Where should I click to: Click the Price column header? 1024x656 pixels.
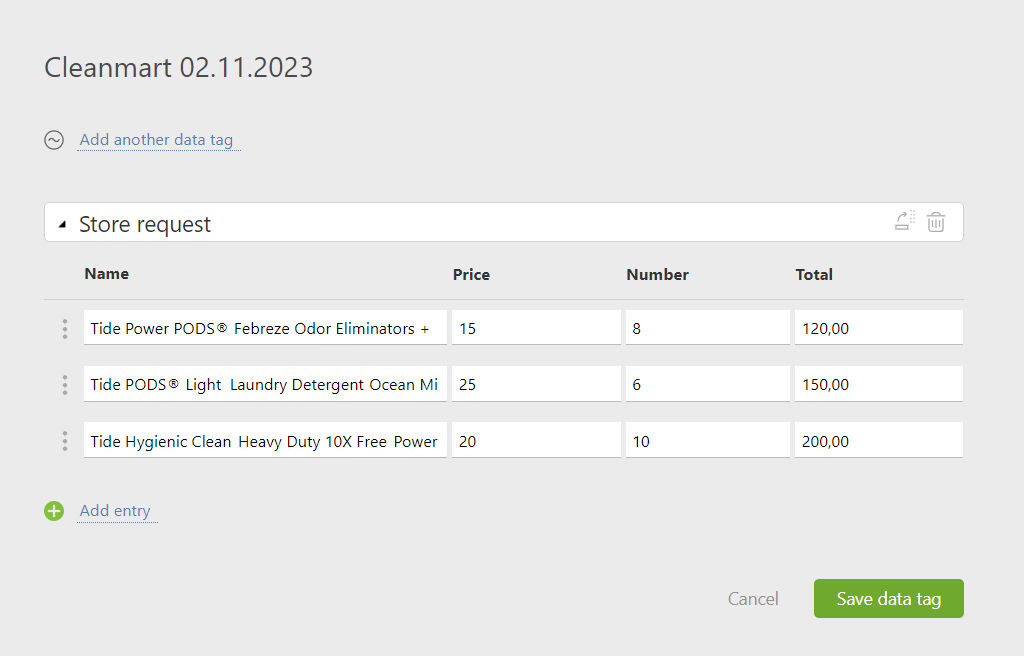tap(472, 274)
